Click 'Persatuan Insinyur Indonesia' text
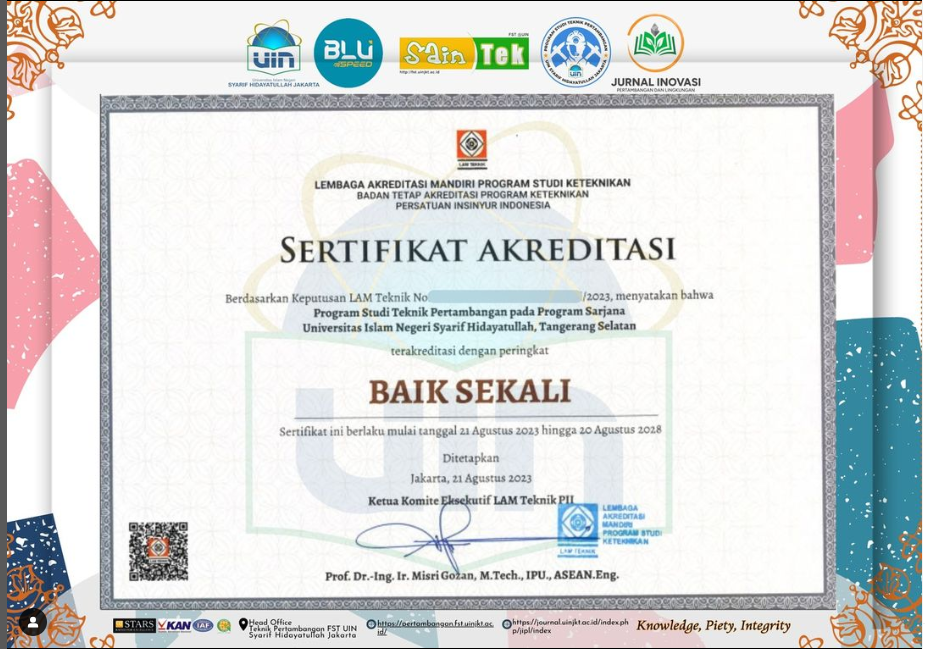This screenshot has width=925, height=649. [473, 205]
